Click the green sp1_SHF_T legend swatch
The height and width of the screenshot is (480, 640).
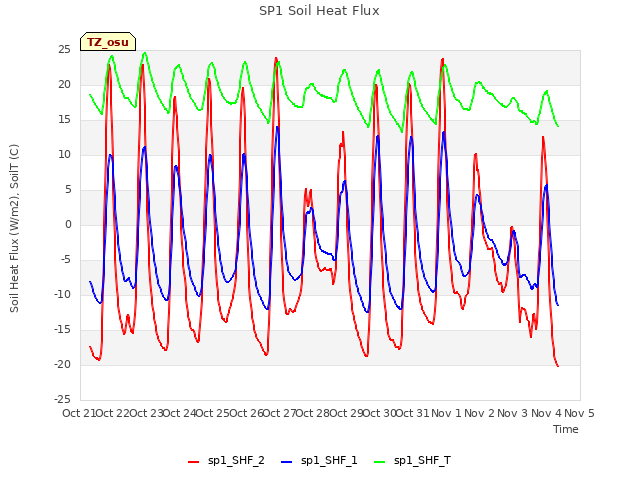[380, 462]
